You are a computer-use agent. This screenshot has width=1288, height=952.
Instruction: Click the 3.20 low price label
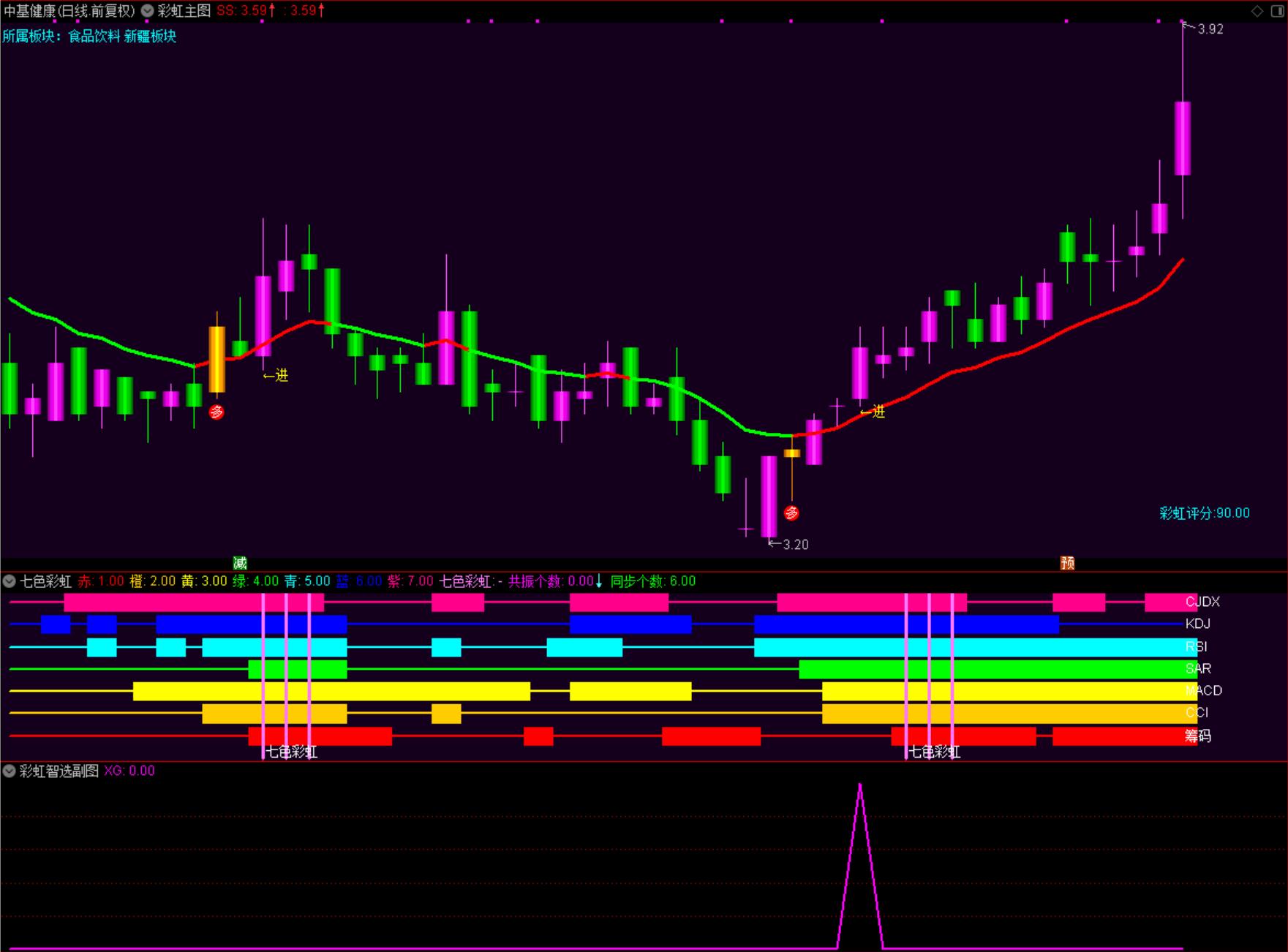tap(796, 545)
